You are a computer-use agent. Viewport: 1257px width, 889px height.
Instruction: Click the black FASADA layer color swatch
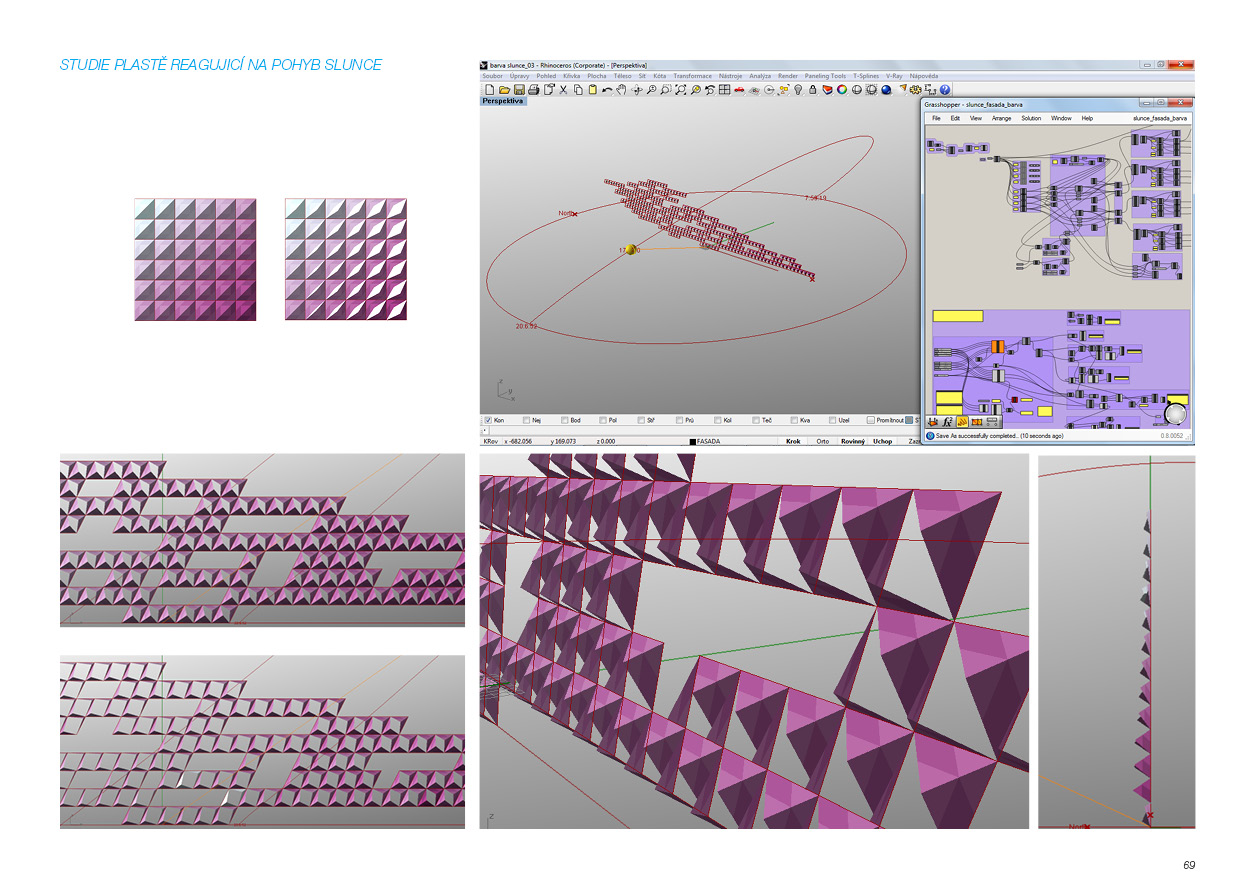(692, 441)
